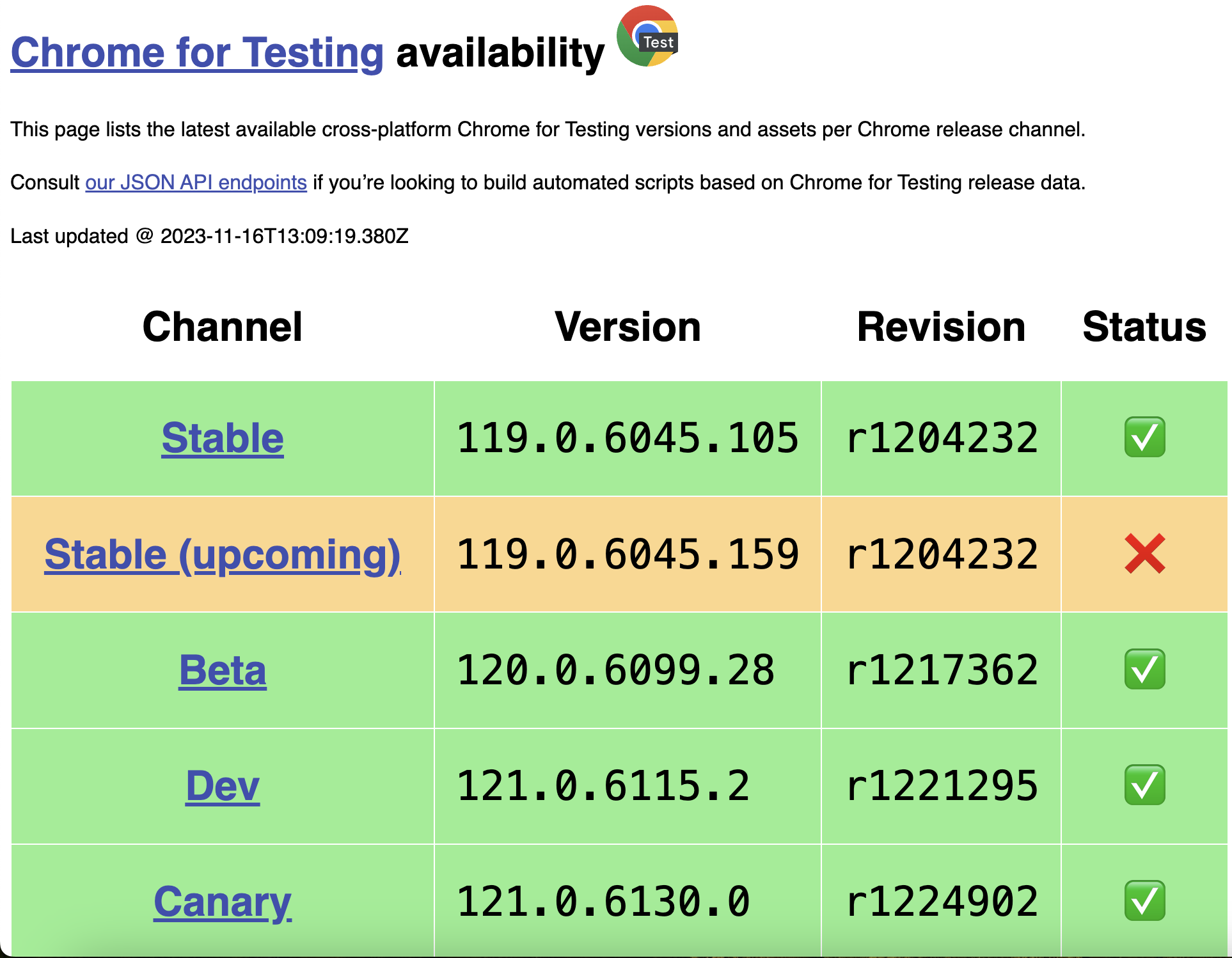Click the Beta row green checkmark
Image resolution: width=1232 pixels, height=958 pixels.
pos(1144,670)
